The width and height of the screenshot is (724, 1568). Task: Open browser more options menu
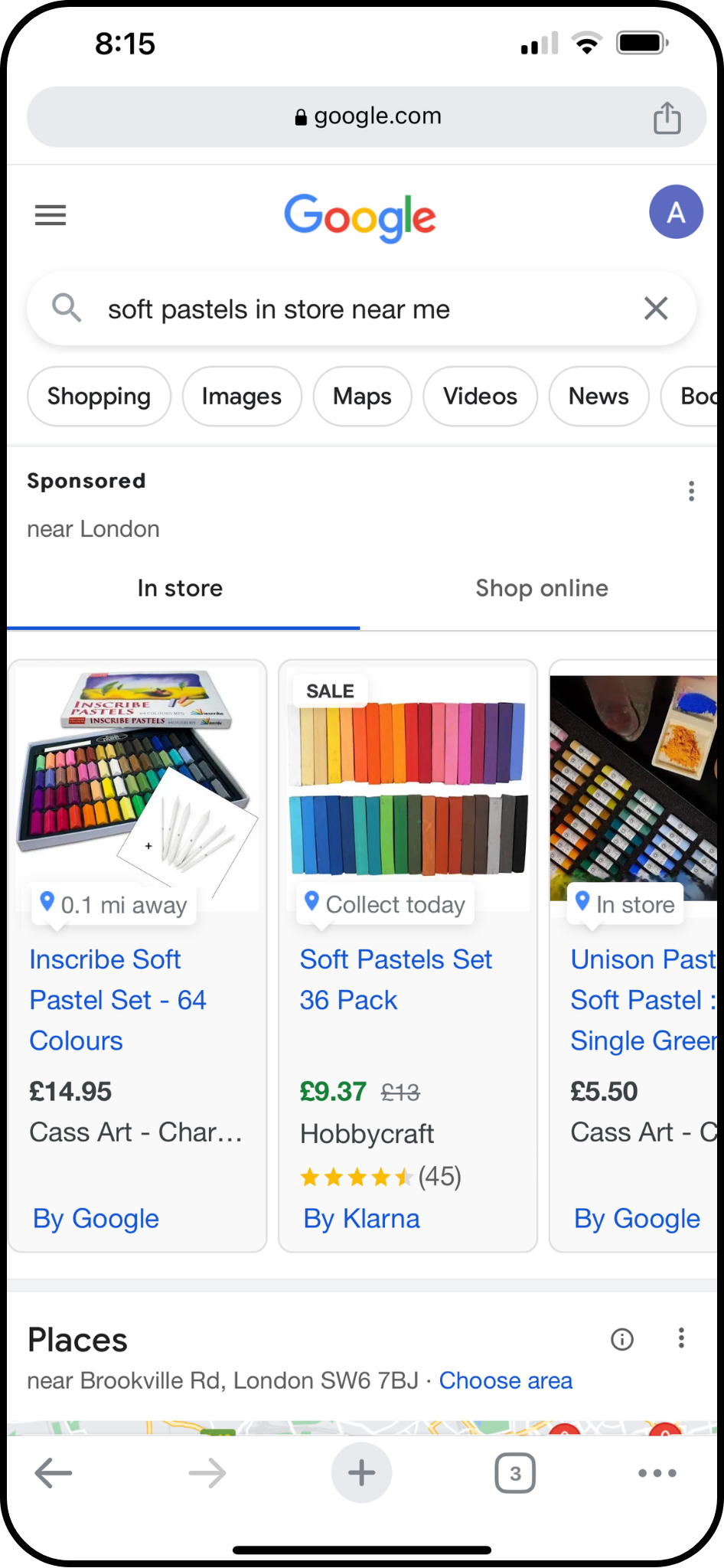657,1473
